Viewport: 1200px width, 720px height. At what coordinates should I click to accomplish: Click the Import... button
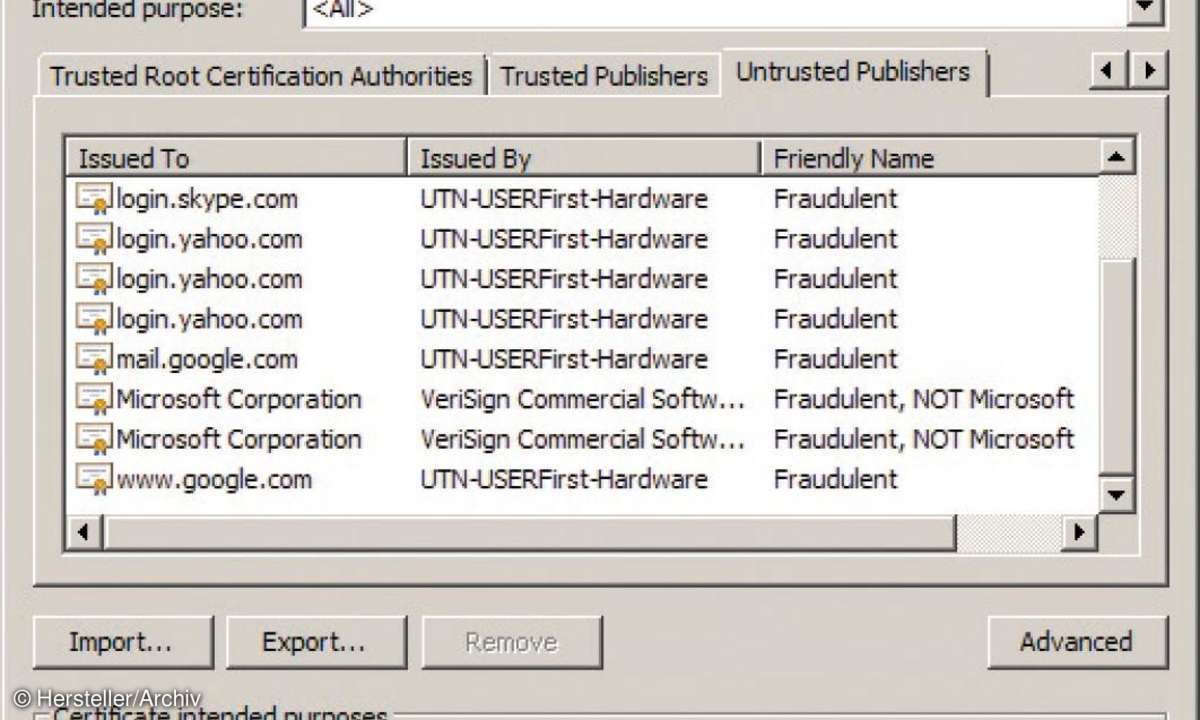[123, 642]
